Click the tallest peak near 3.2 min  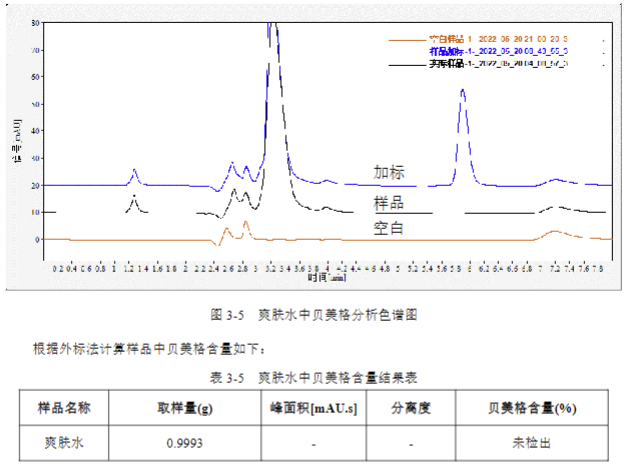pyautogui.click(x=273, y=40)
